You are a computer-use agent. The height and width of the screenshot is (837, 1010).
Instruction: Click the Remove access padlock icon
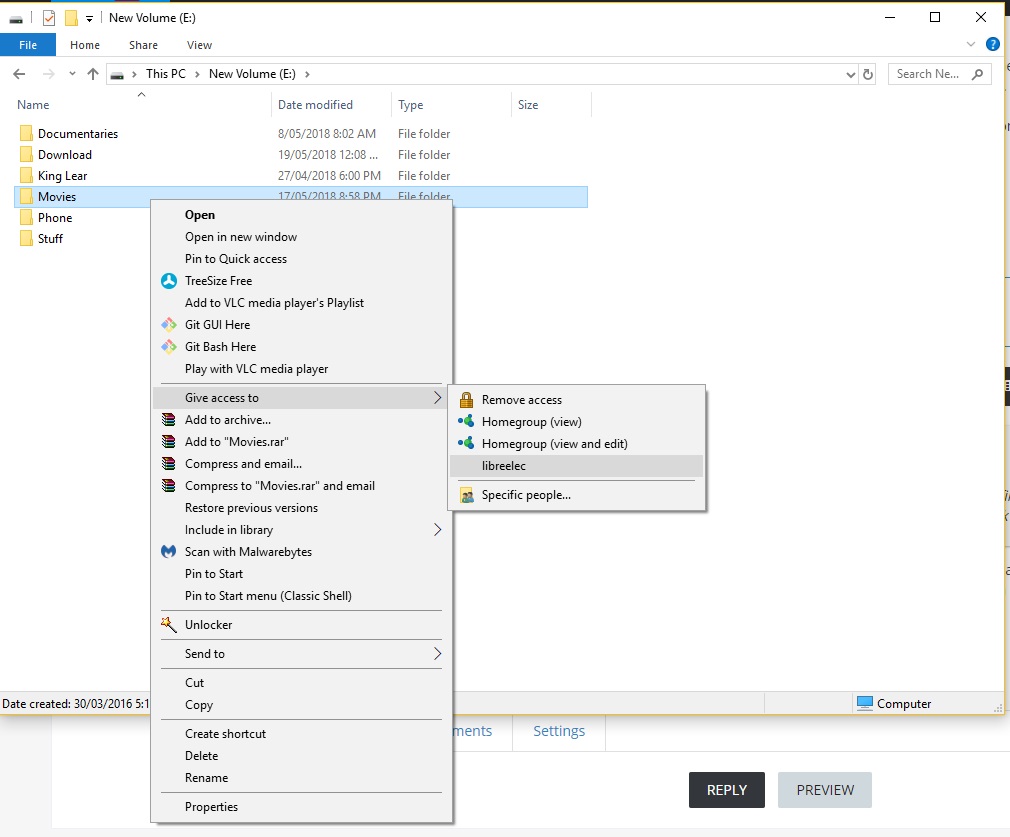coord(466,400)
